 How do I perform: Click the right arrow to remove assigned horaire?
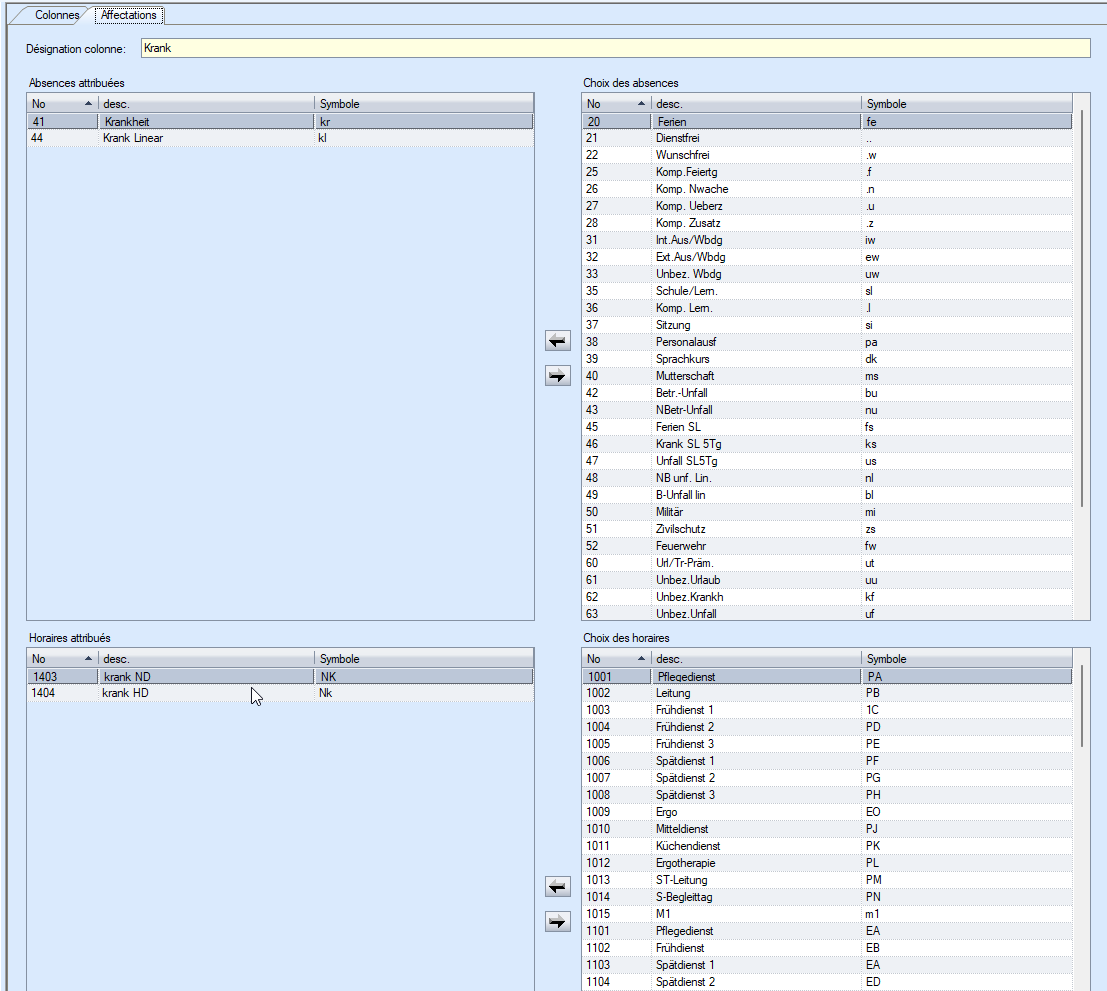click(557, 921)
